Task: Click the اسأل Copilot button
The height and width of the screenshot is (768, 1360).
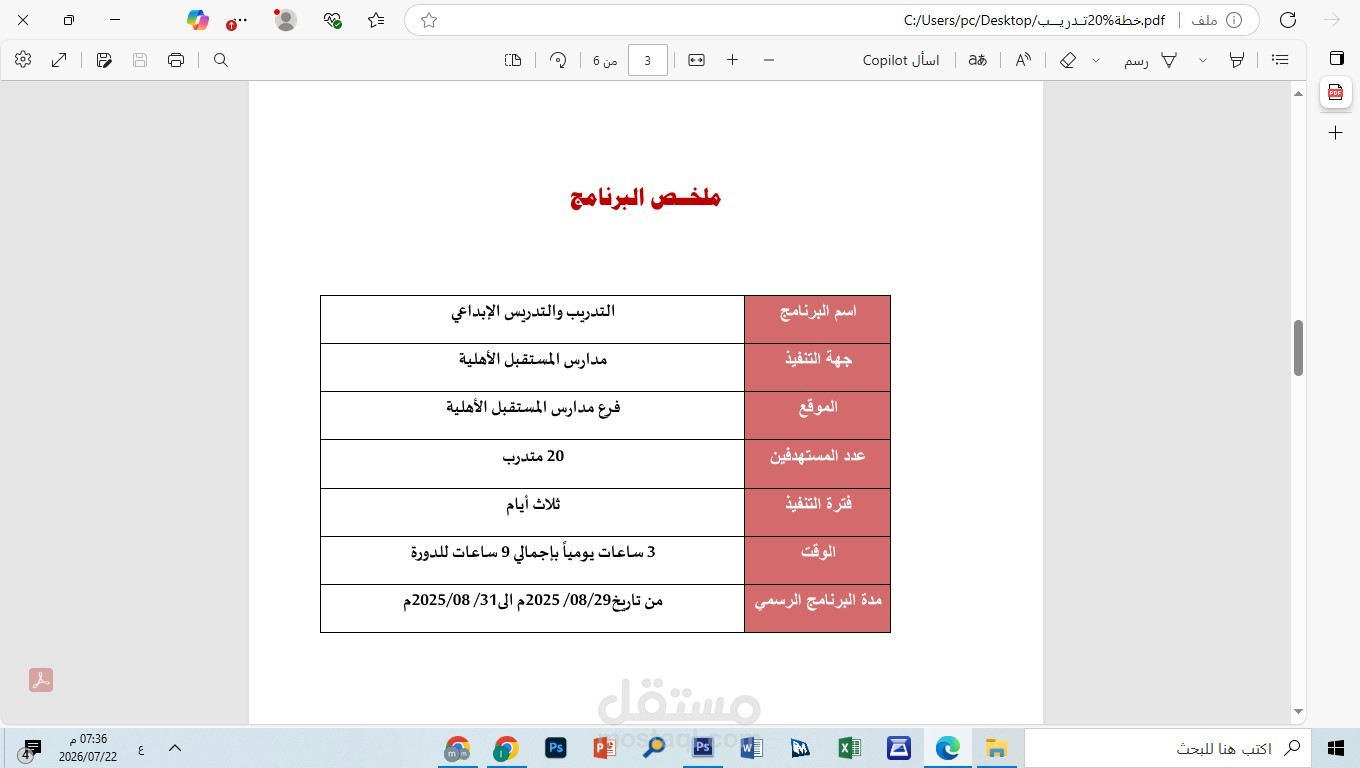Action: 901,60
